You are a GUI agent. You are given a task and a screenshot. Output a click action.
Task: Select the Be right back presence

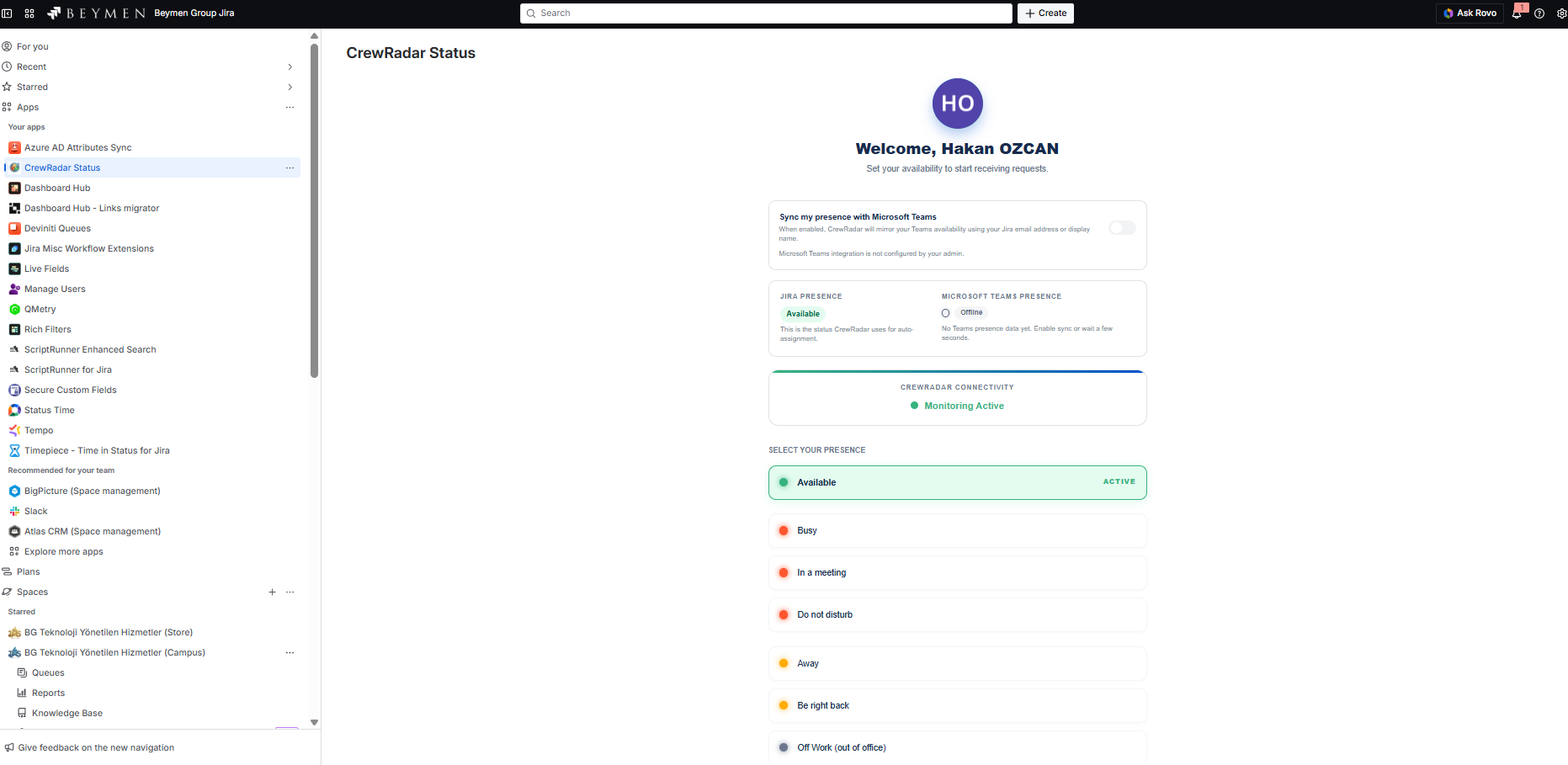coord(957,705)
